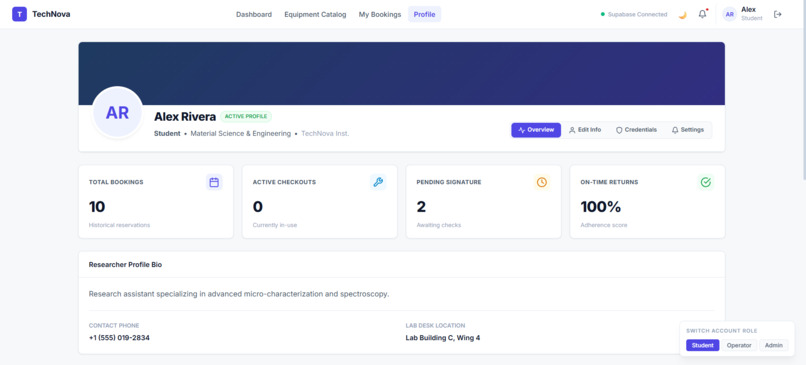Switch account role to Operator

pos(739,345)
